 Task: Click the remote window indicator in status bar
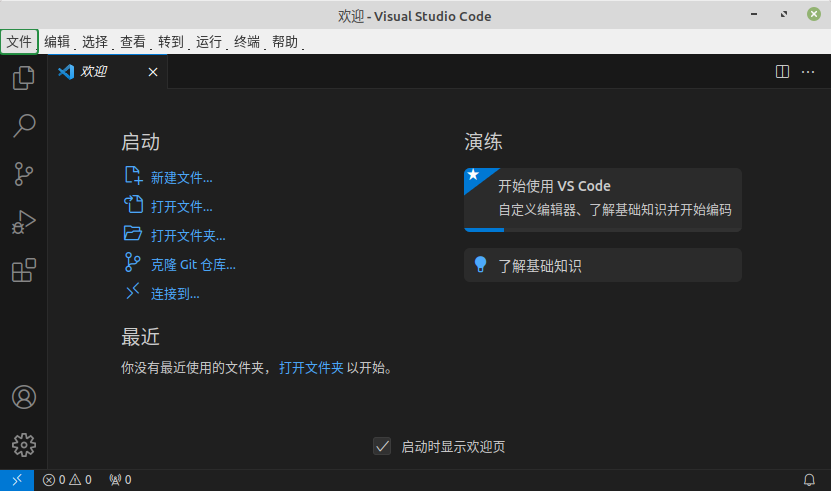click(17, 480)
